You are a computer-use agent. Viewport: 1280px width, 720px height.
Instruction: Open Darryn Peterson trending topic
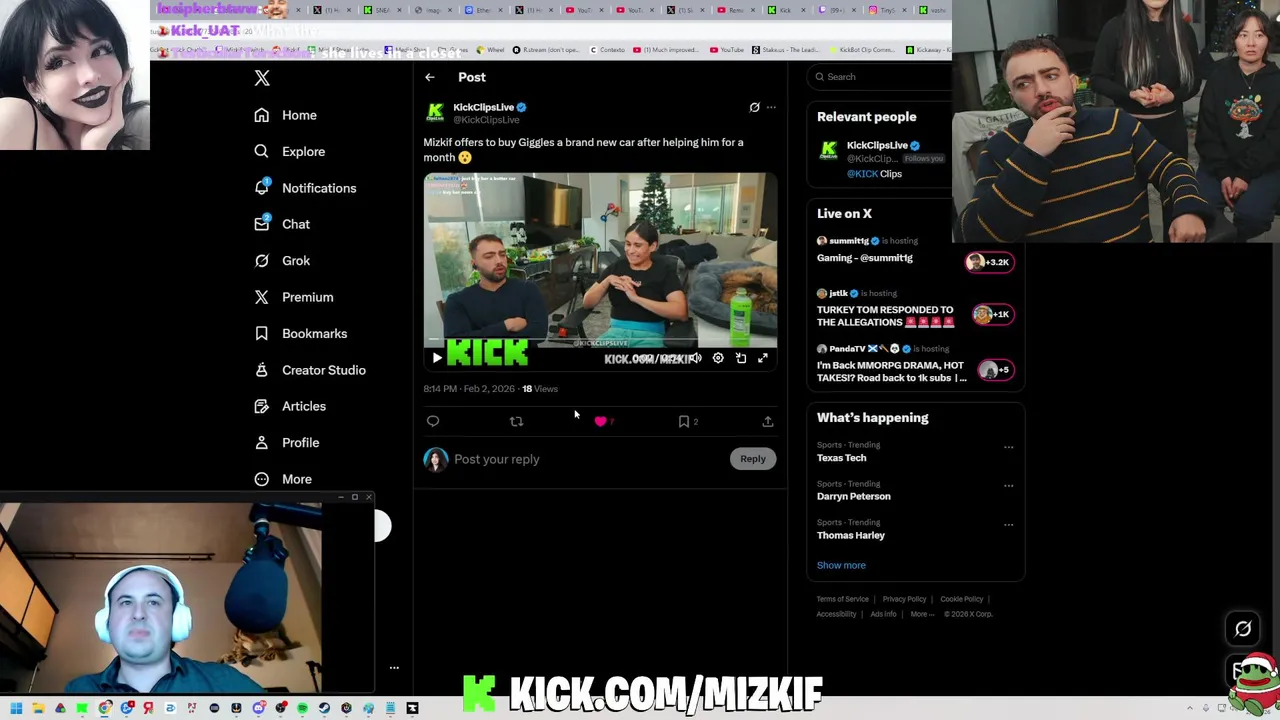click(853, 496)
